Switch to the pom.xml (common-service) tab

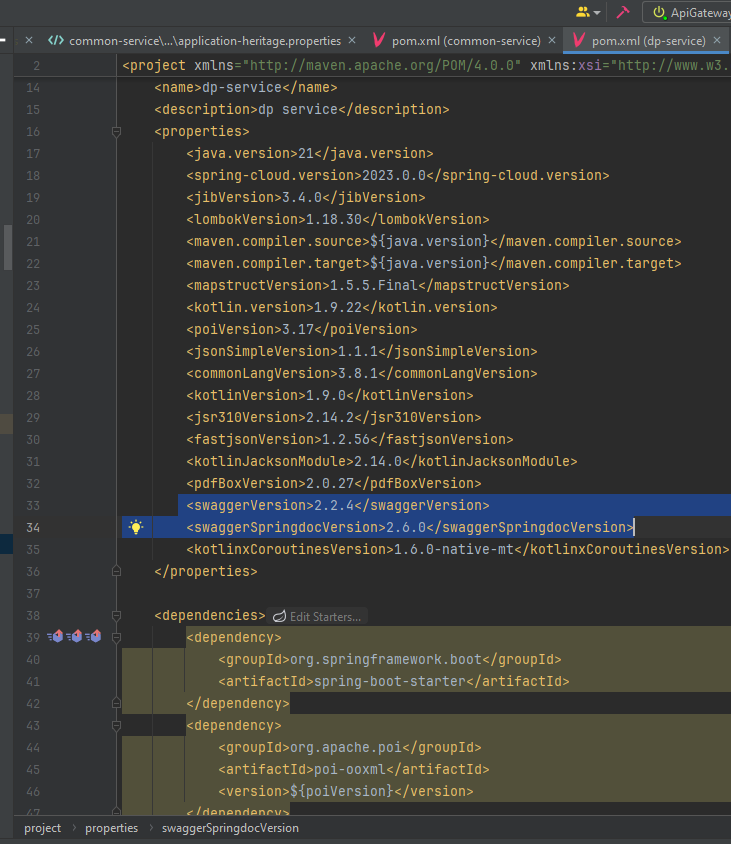[x=466, y=41]
